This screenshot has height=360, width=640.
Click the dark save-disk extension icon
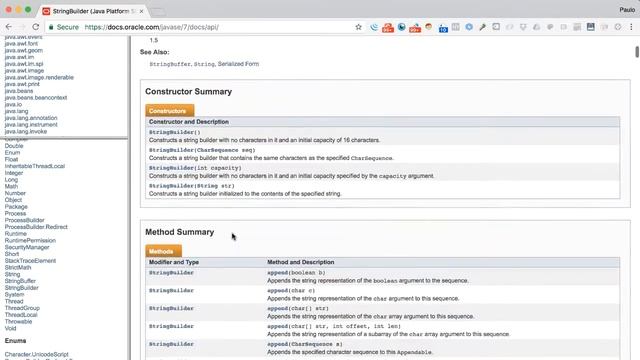(x=591, y=27)
